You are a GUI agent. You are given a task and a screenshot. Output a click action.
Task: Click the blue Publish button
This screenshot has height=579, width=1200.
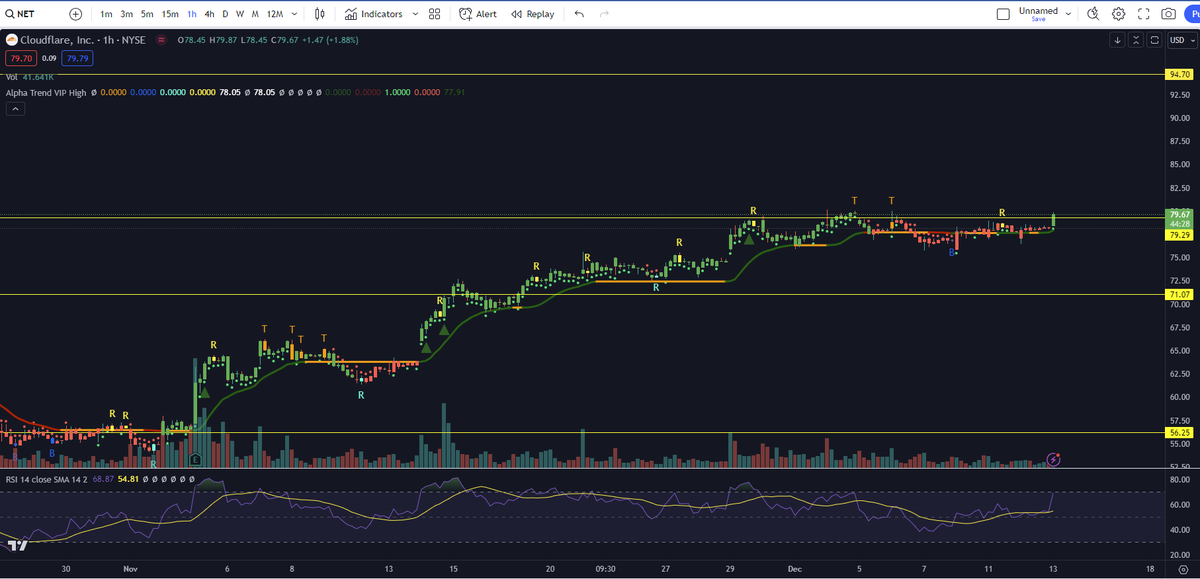pyautogui.click(x=1193, y=14)
